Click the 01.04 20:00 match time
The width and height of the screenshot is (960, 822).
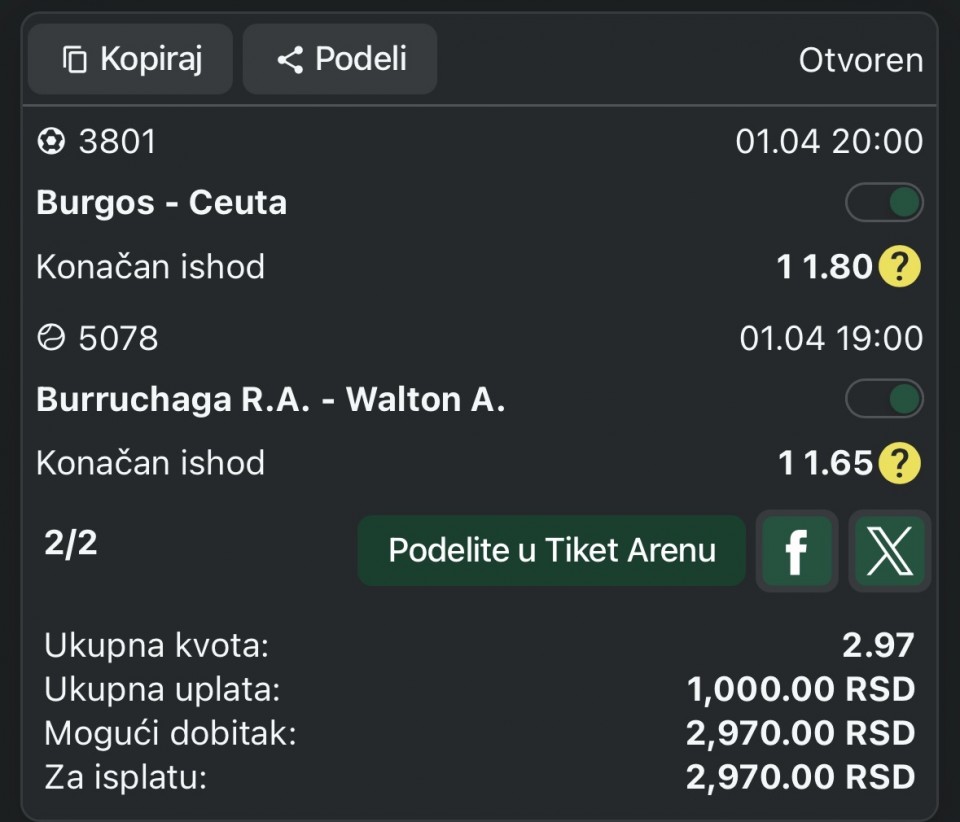(x=828, y=142)
